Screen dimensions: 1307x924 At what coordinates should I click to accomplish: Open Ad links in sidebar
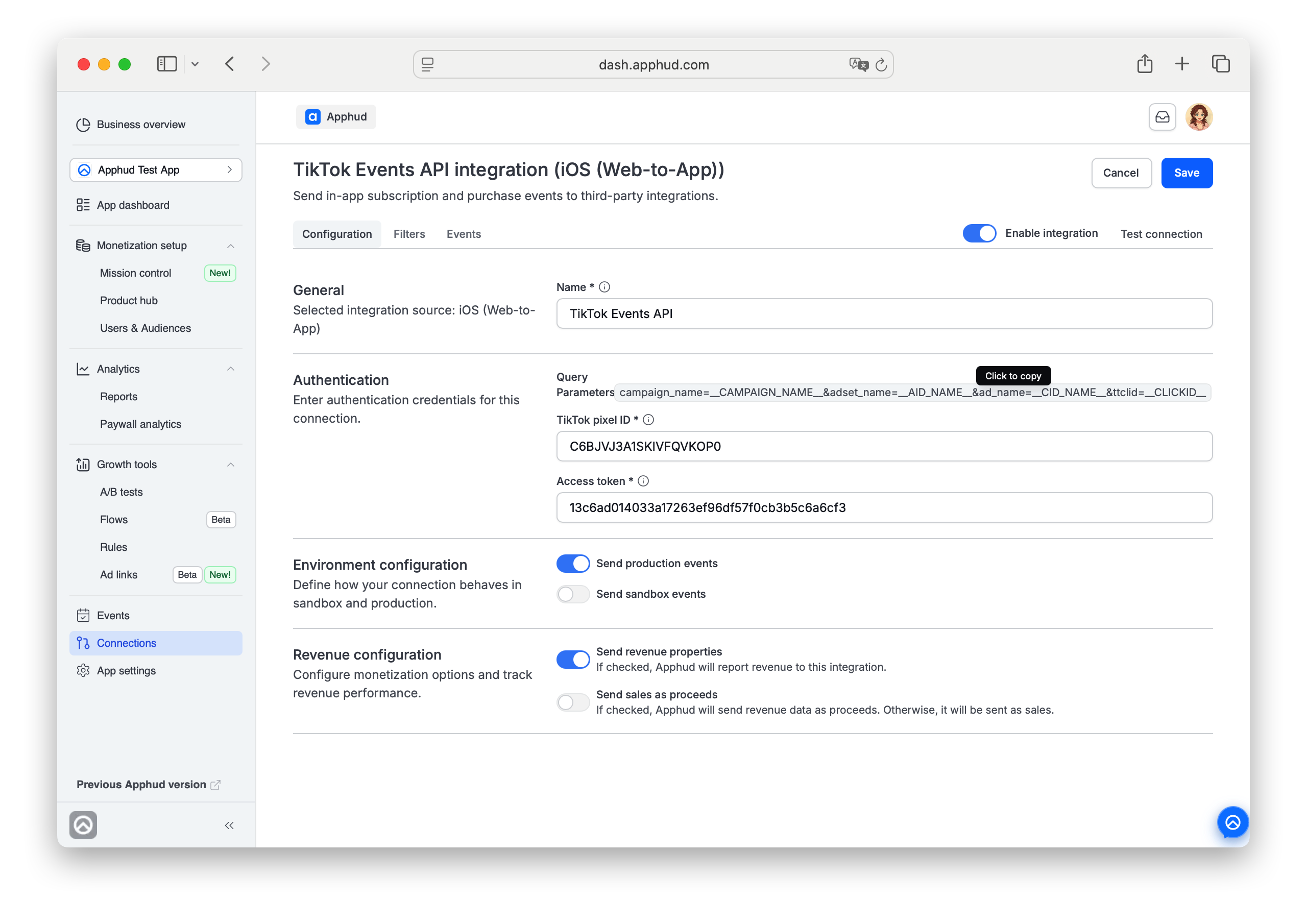pyautogui.click(x=118, y=574)
